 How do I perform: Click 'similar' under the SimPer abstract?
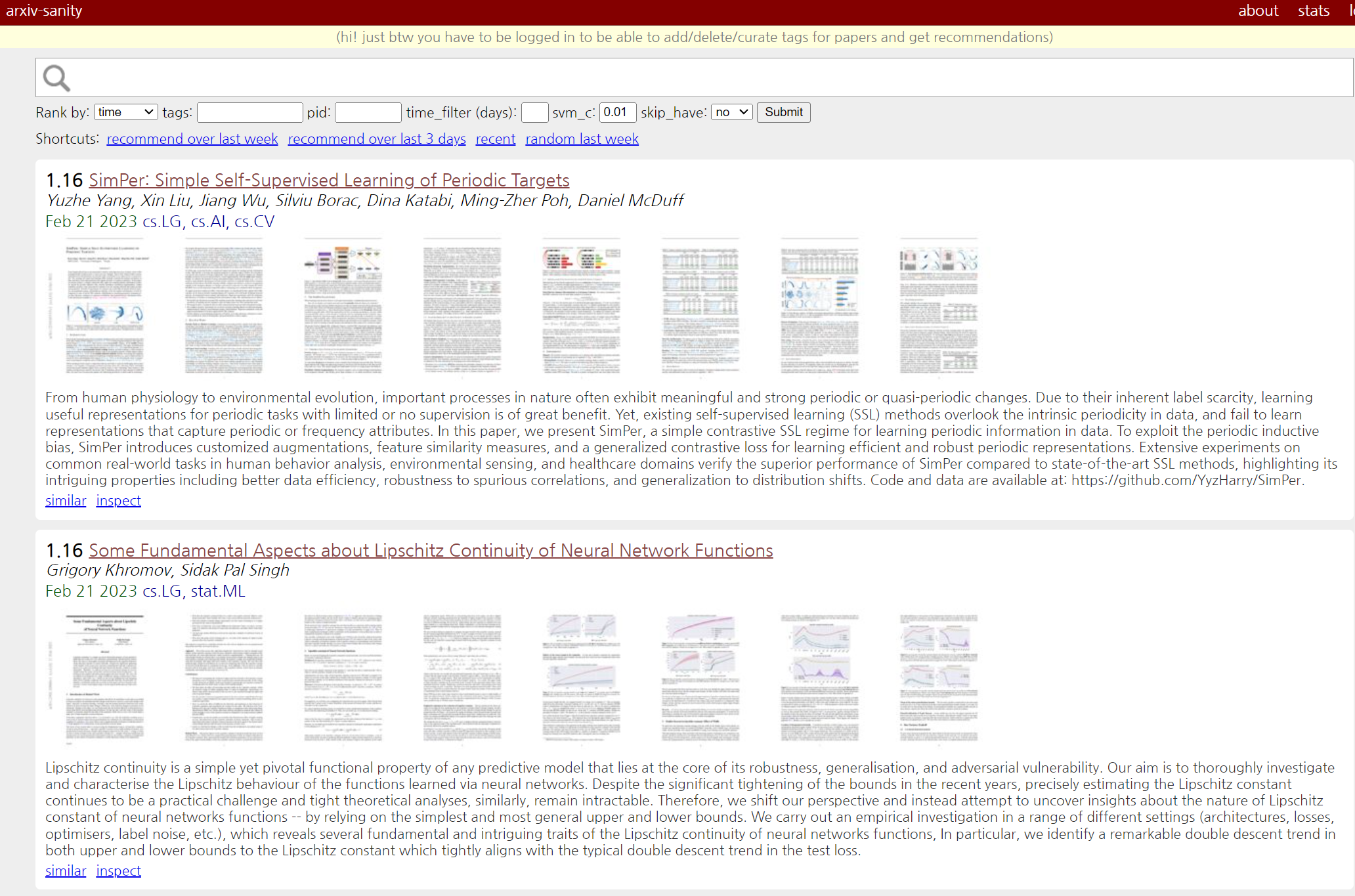66,501
